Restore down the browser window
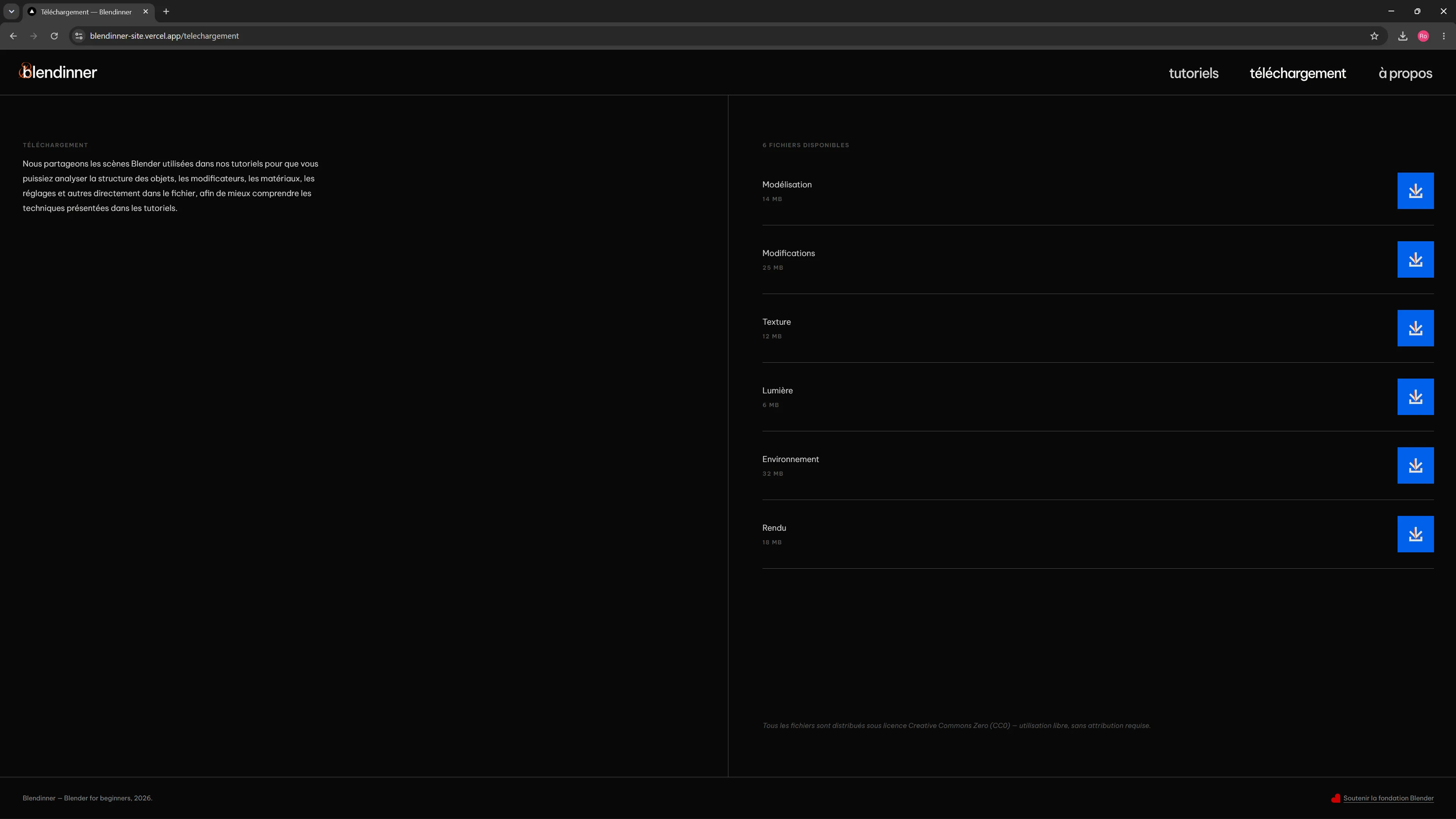 [x=1417, y=11]
